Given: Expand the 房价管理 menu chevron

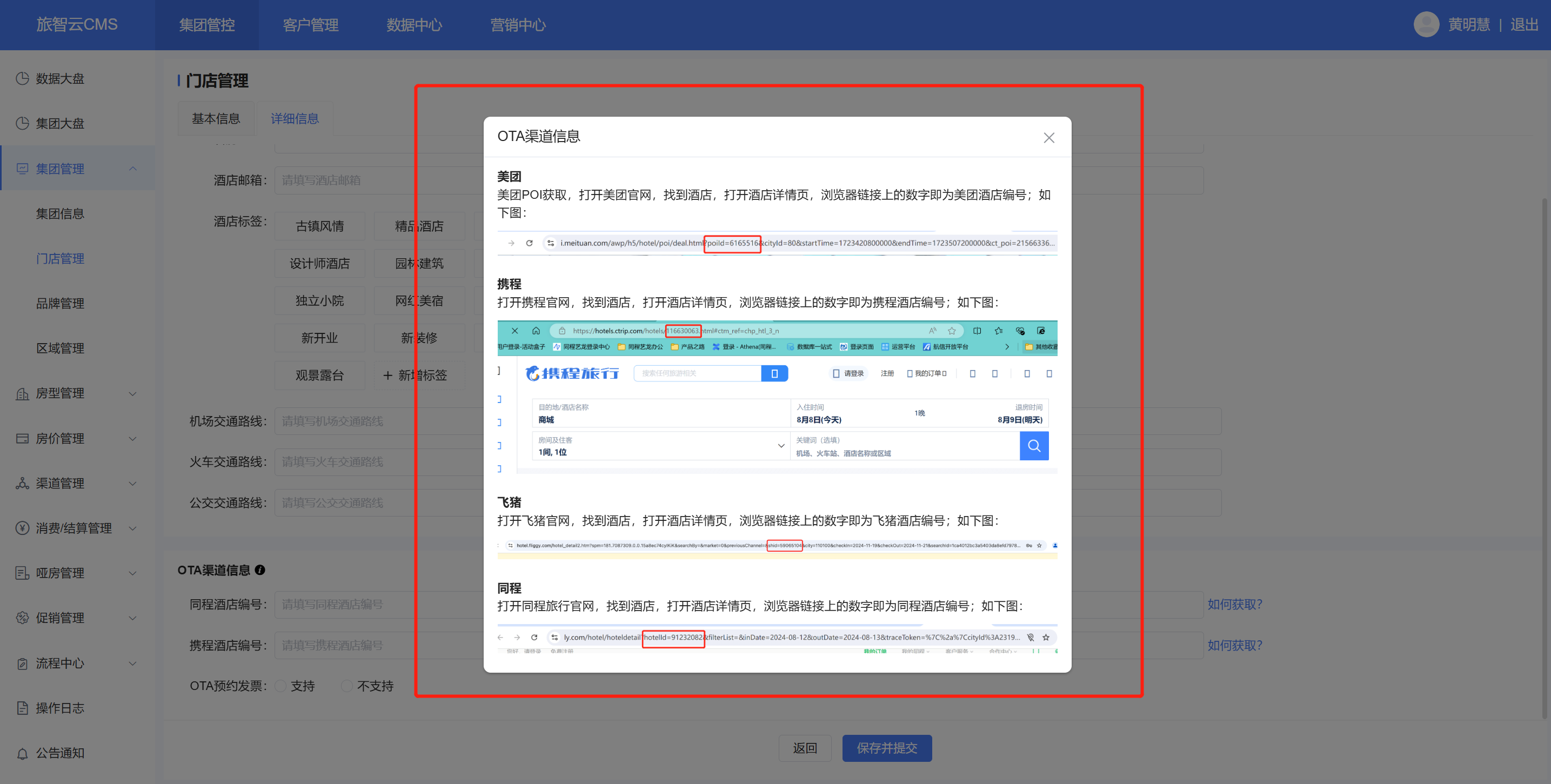Looking at the screenshot, I should click(133, 438).
